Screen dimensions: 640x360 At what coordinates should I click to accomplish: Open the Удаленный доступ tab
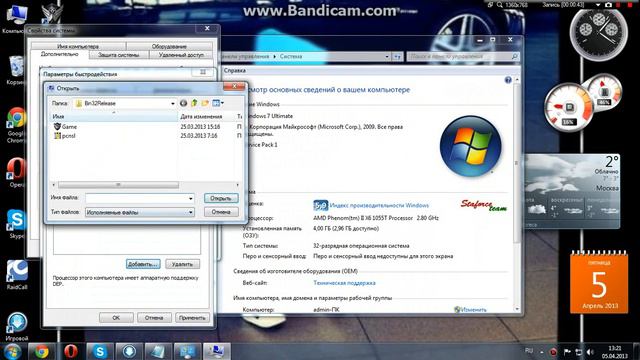point(181,55)
